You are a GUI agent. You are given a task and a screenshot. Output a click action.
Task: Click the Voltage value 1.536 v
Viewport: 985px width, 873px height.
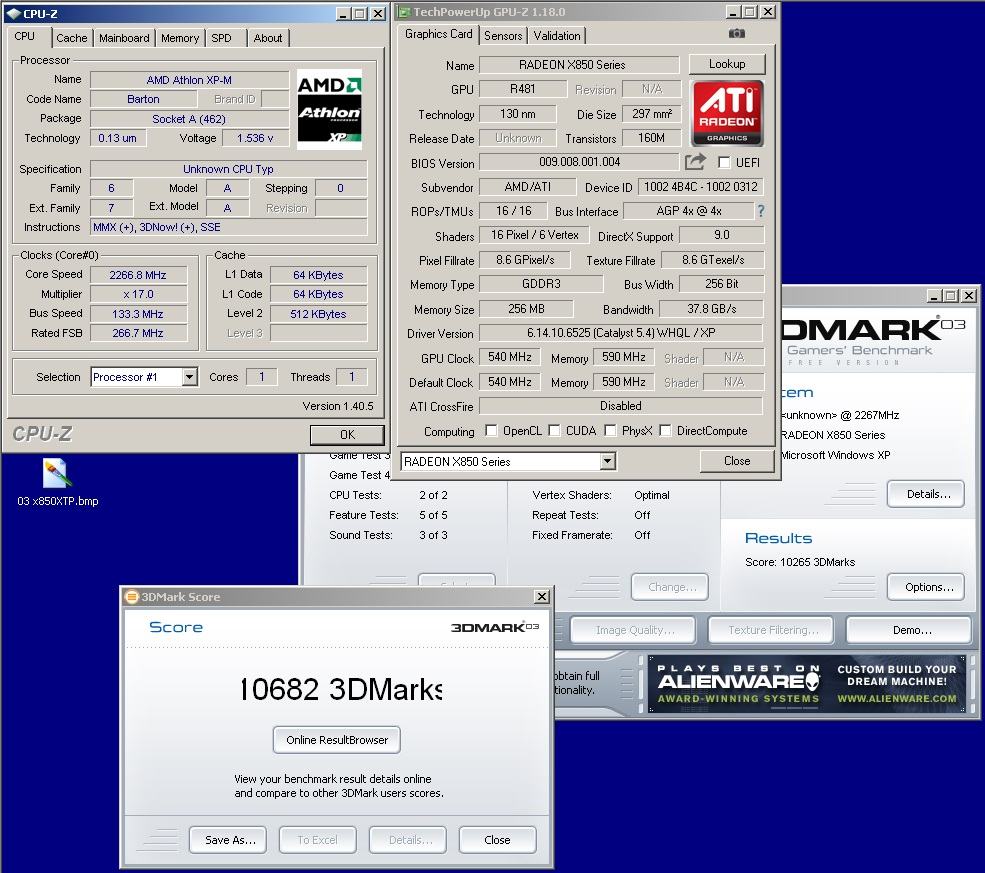pos(255,138)
